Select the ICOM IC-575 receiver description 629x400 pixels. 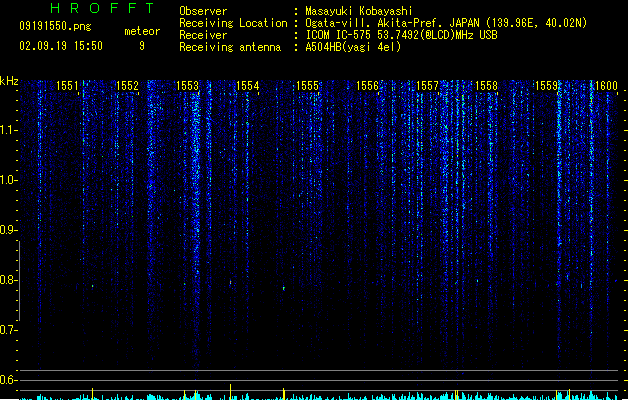(x=402, y=35)
